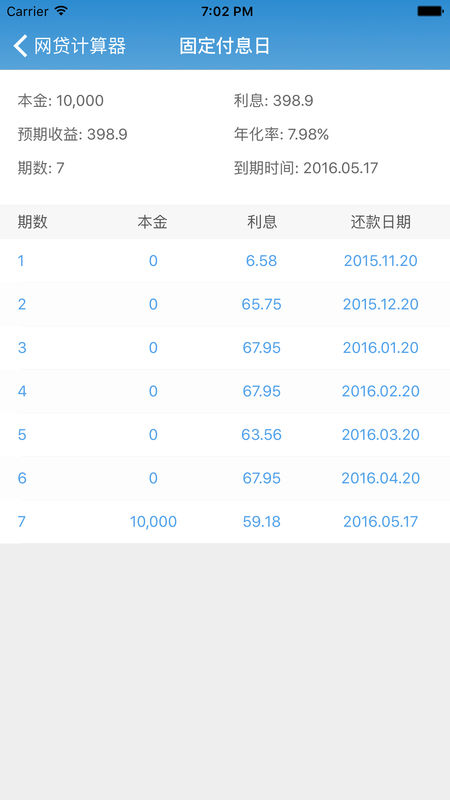Tap the 期数 column header
Image resolution: width=450 pixels, height=800 pixels.
[33, 222]
